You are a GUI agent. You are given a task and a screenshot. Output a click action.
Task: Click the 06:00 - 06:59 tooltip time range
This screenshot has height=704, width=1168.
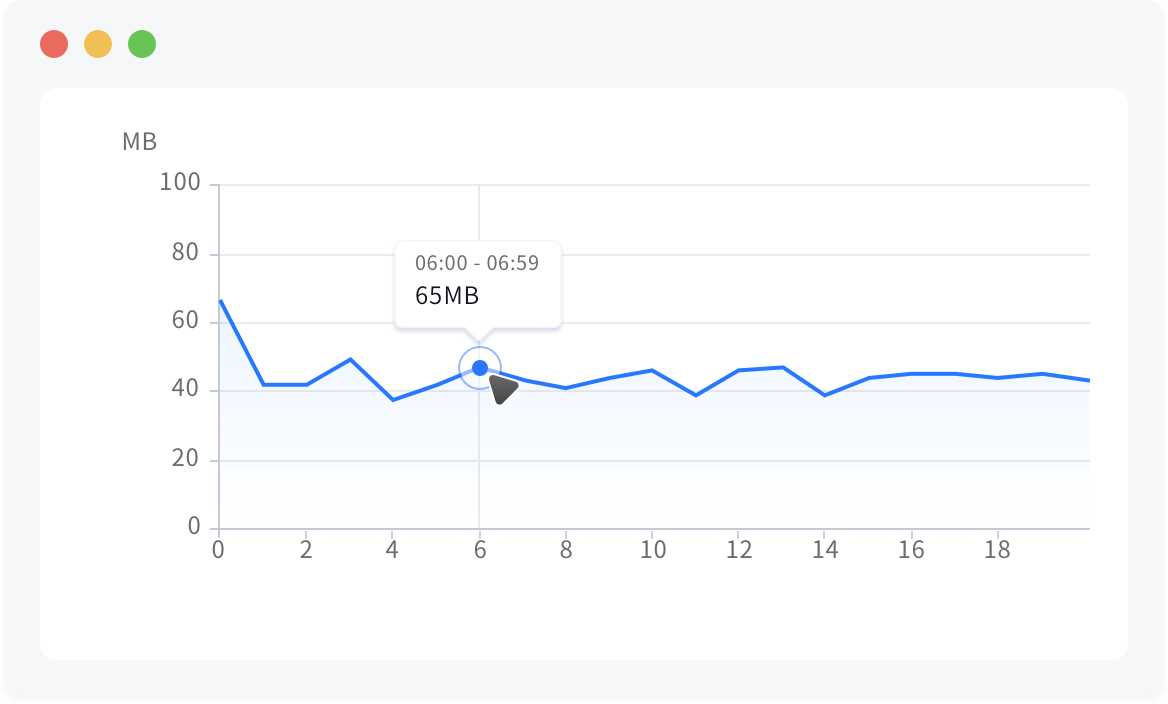coord(477,263)
